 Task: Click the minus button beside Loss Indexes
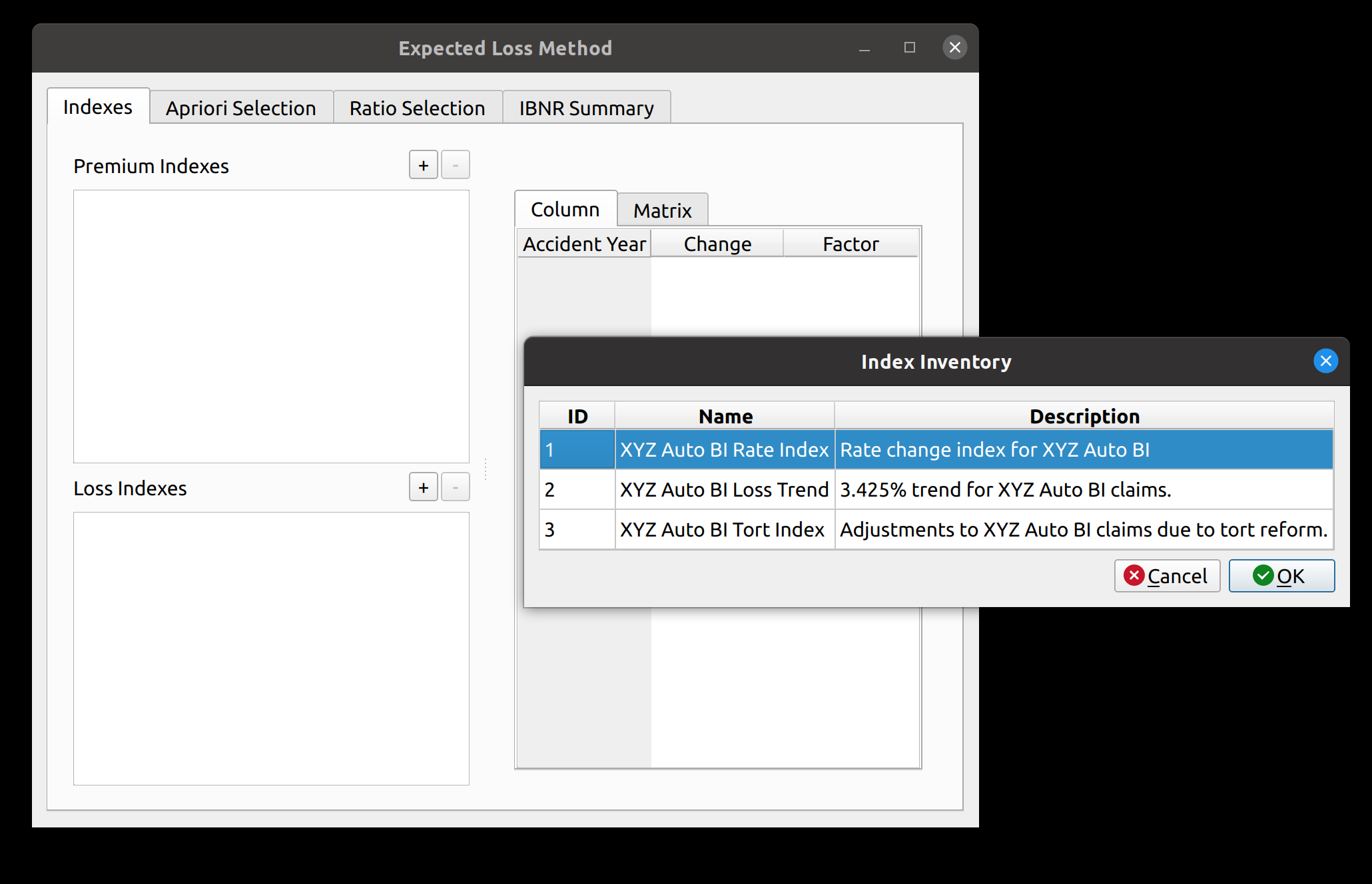tap(456, 487)
